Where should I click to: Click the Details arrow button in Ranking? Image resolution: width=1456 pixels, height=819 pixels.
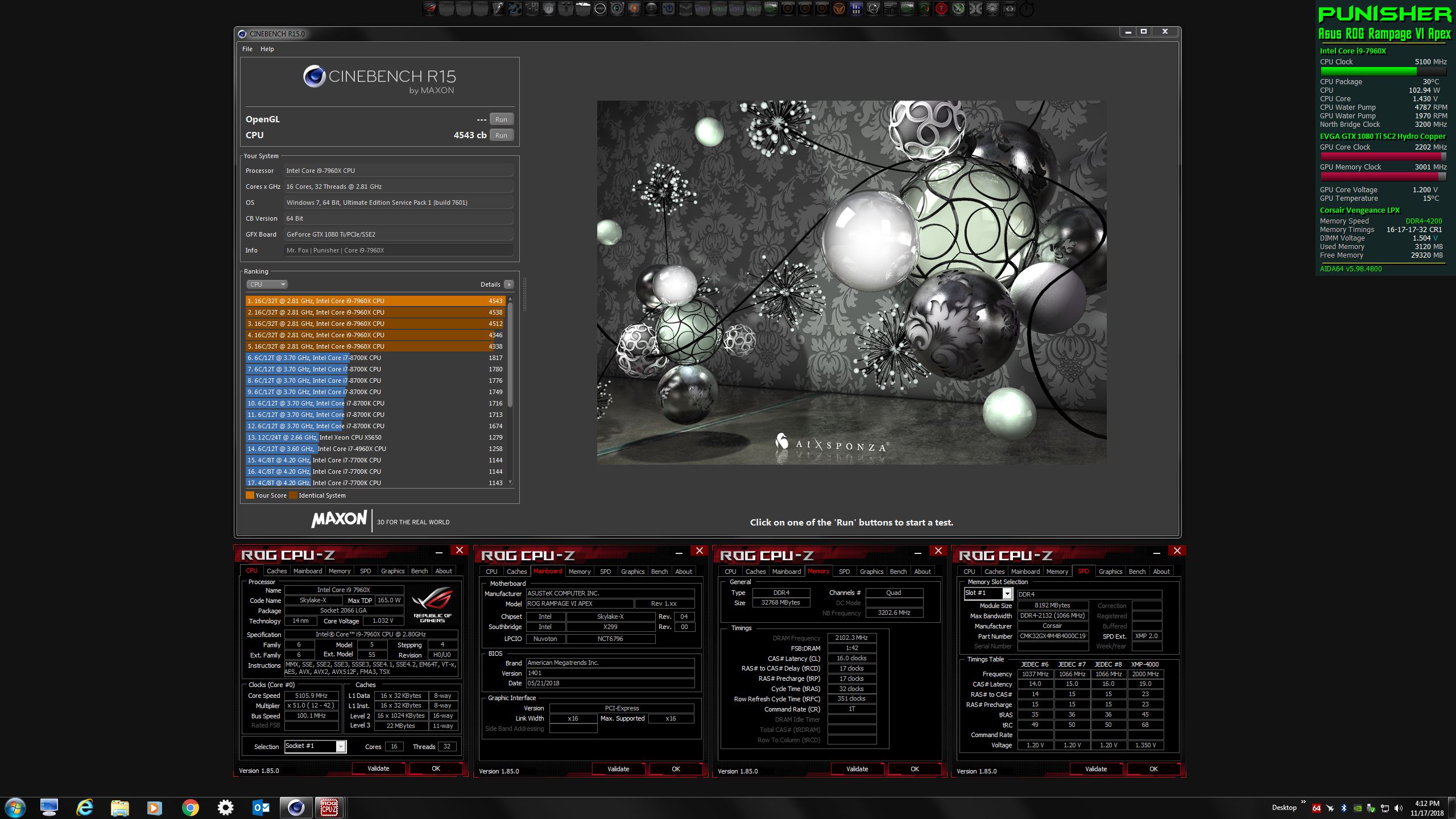[508, 284]
